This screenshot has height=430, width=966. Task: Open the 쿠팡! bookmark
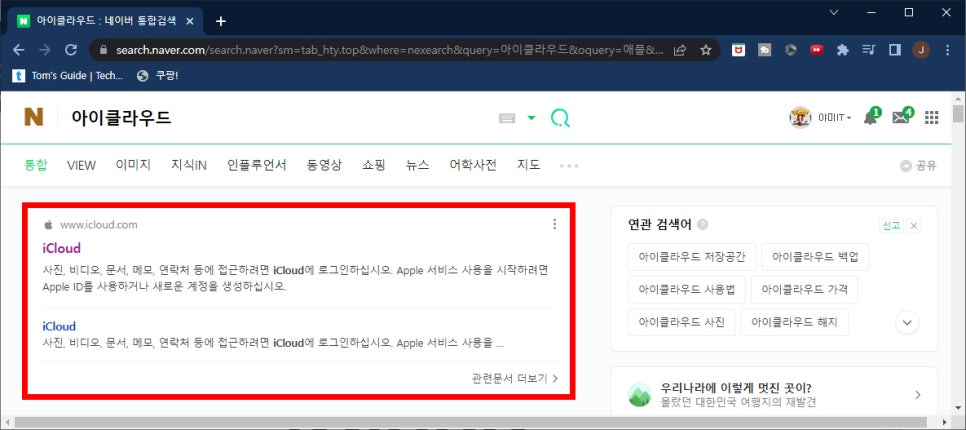tap(158, 76)
